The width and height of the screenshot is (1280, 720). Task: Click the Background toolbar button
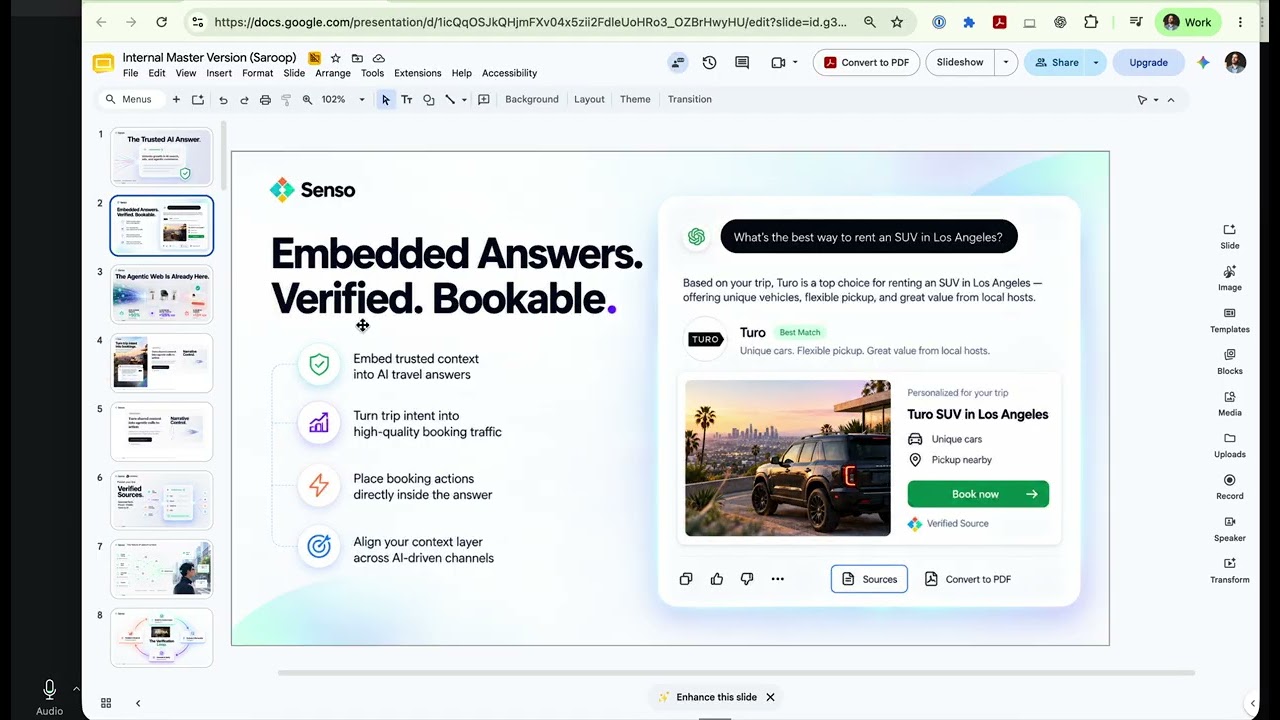pos(531,100)
